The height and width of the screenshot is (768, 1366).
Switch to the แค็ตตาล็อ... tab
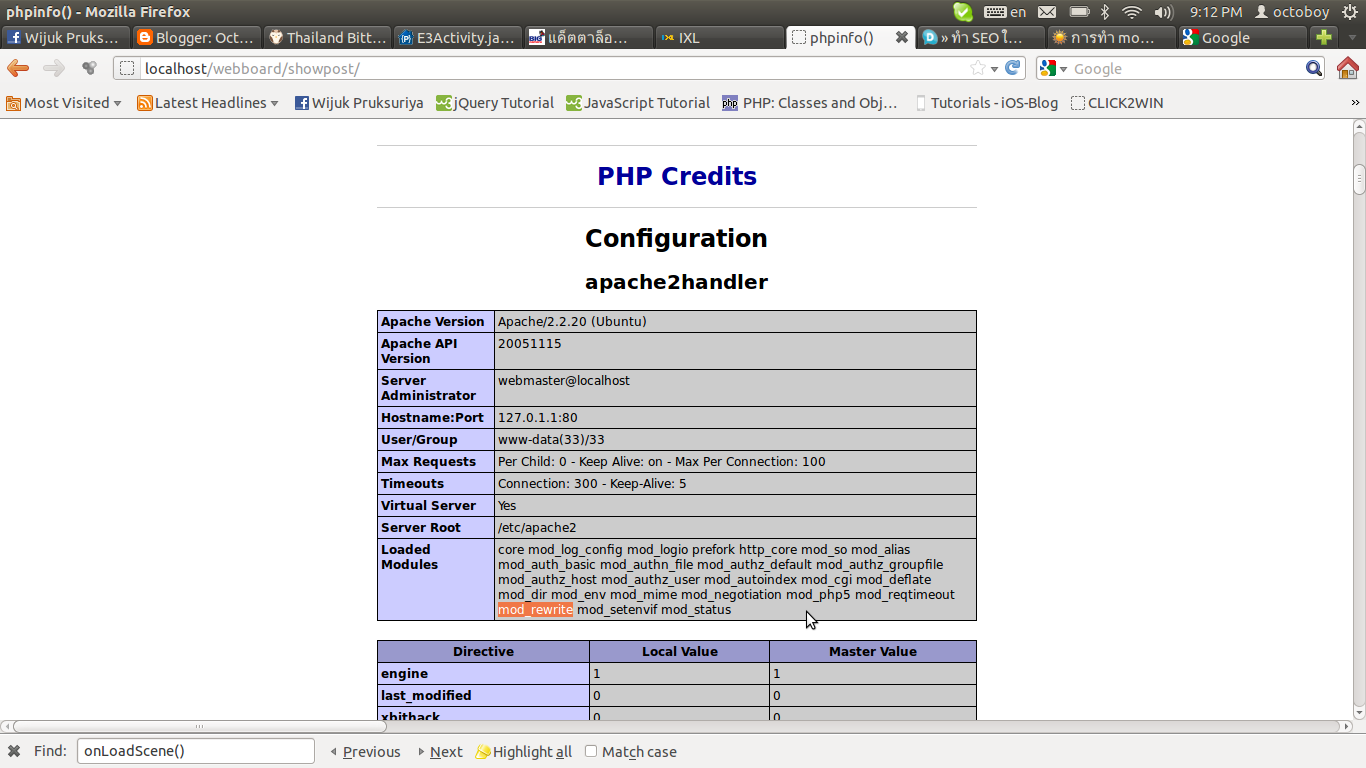click(x=589, y=37)
